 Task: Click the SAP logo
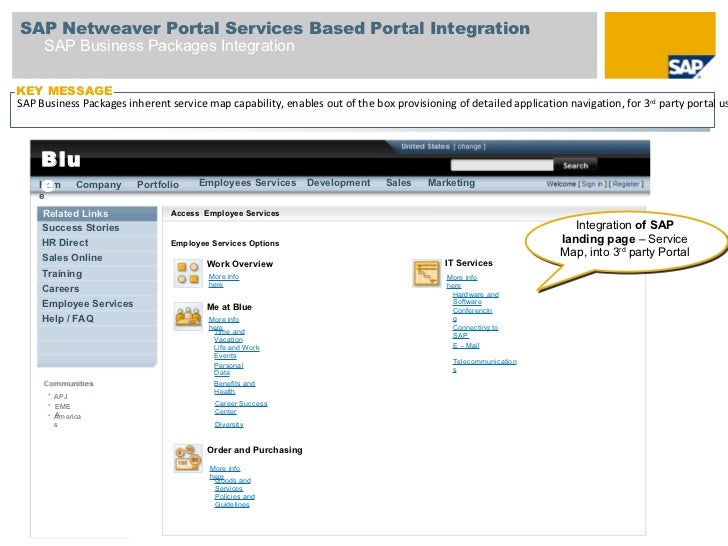coord(690,67)
